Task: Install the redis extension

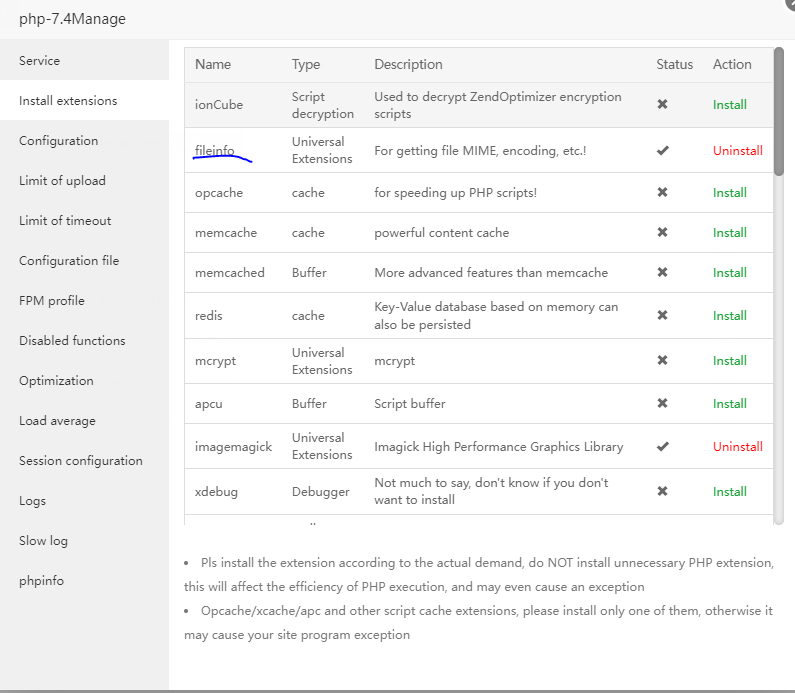Action: (x=729, y=315)
